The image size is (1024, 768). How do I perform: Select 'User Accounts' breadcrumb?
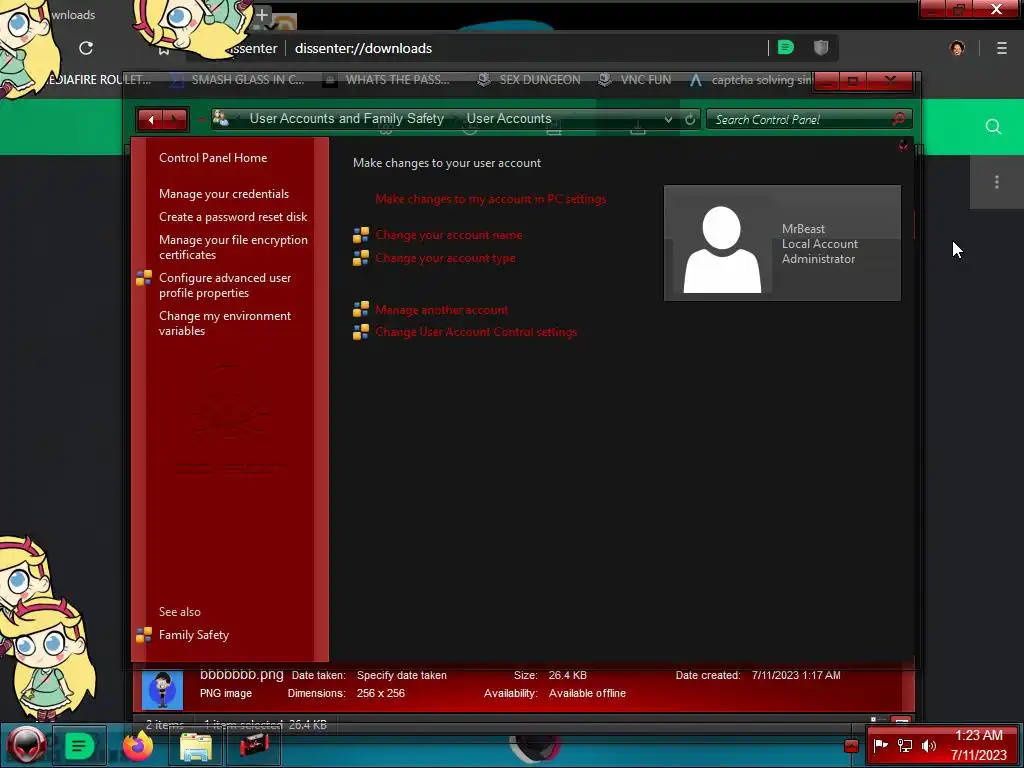[x=509, y=118]
